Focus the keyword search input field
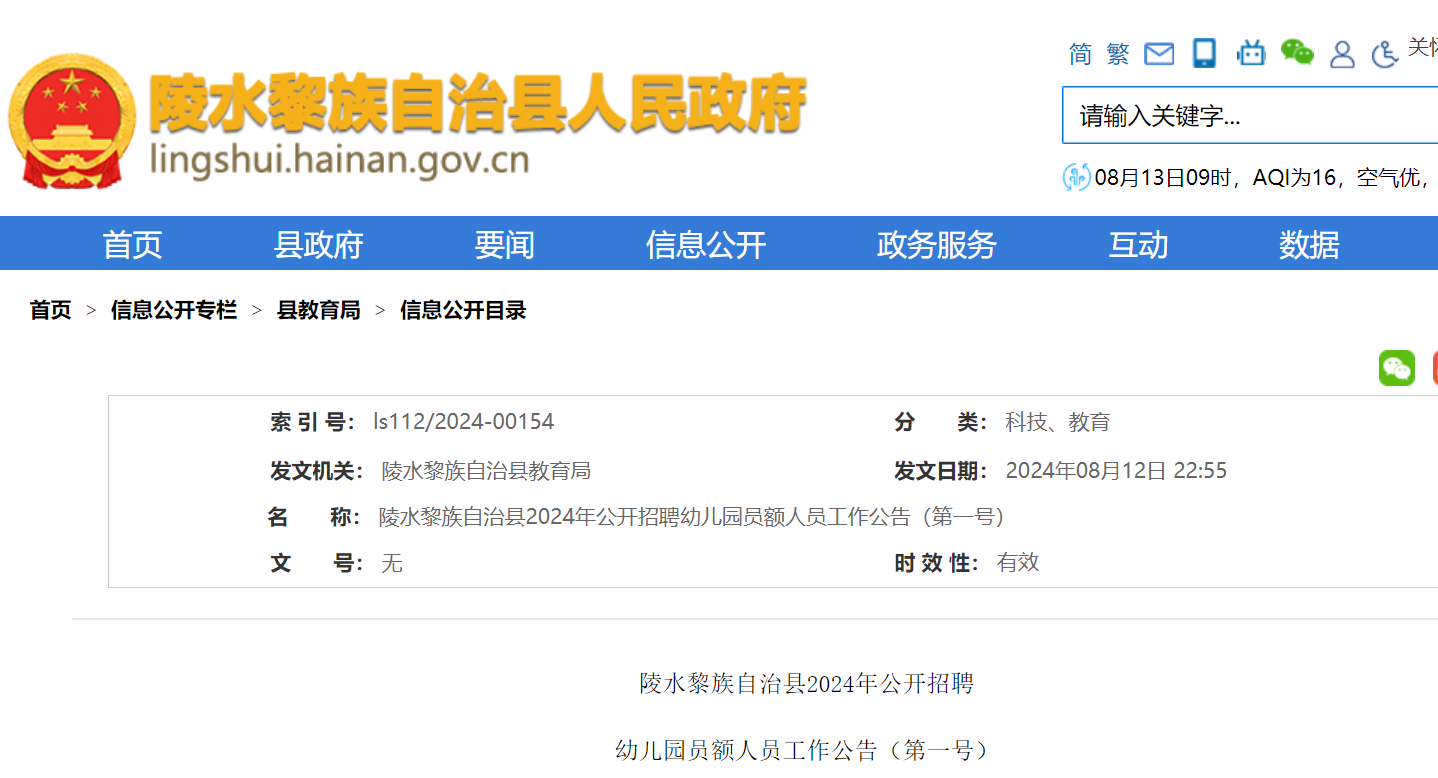 [x=1250, y=116]
